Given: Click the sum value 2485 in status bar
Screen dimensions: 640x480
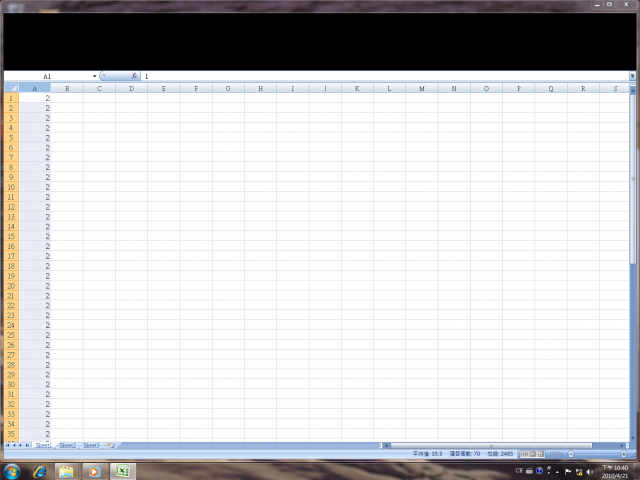Looking at the screenshot, I should tap(500, 454).
